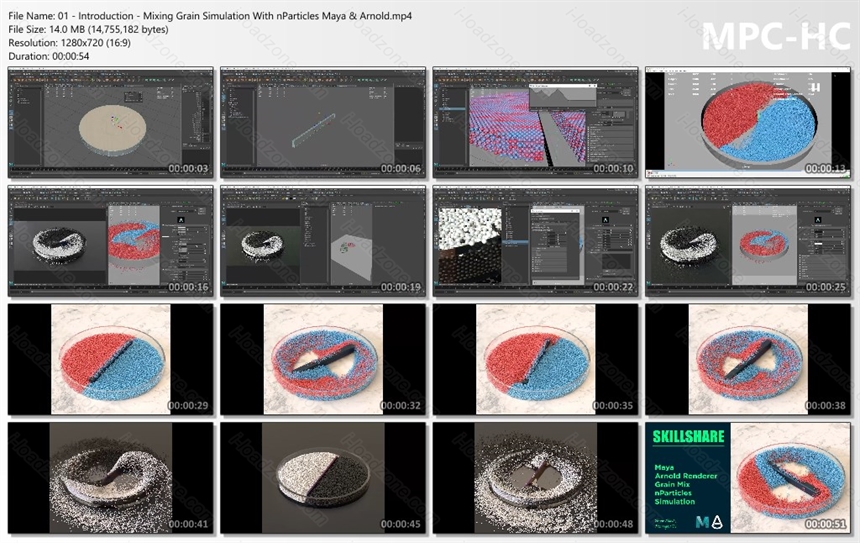
Task: Select the frame stamped 00:00:13
Action: (x=748, y=123)
